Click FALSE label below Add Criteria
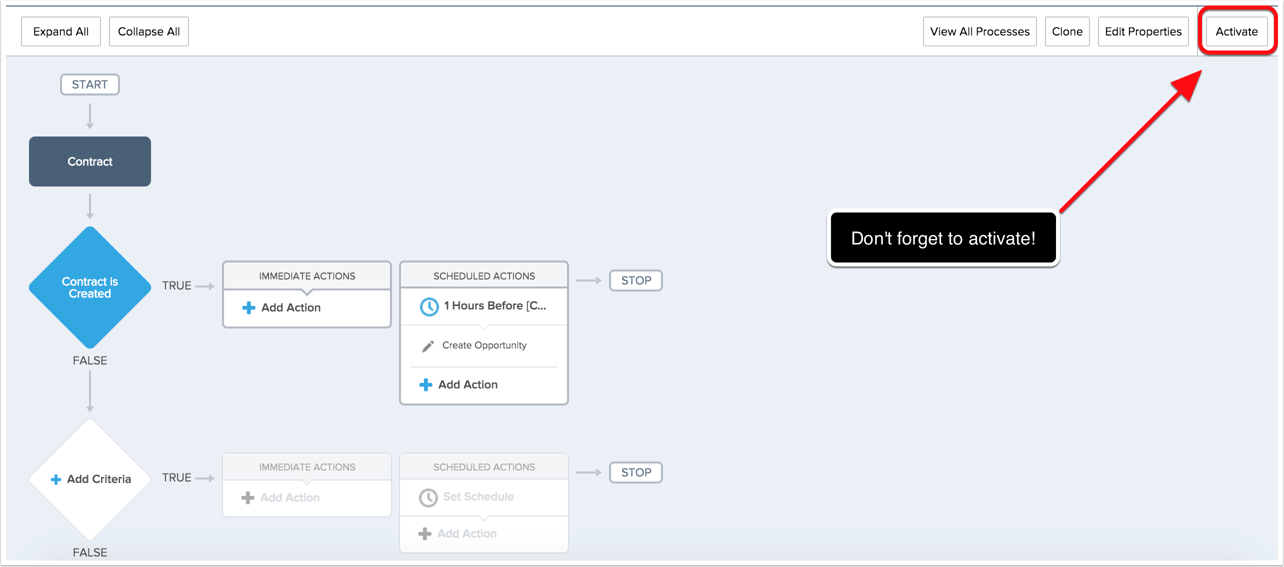The height and width of the screenshot is (567, 1284). pos(90,552)
